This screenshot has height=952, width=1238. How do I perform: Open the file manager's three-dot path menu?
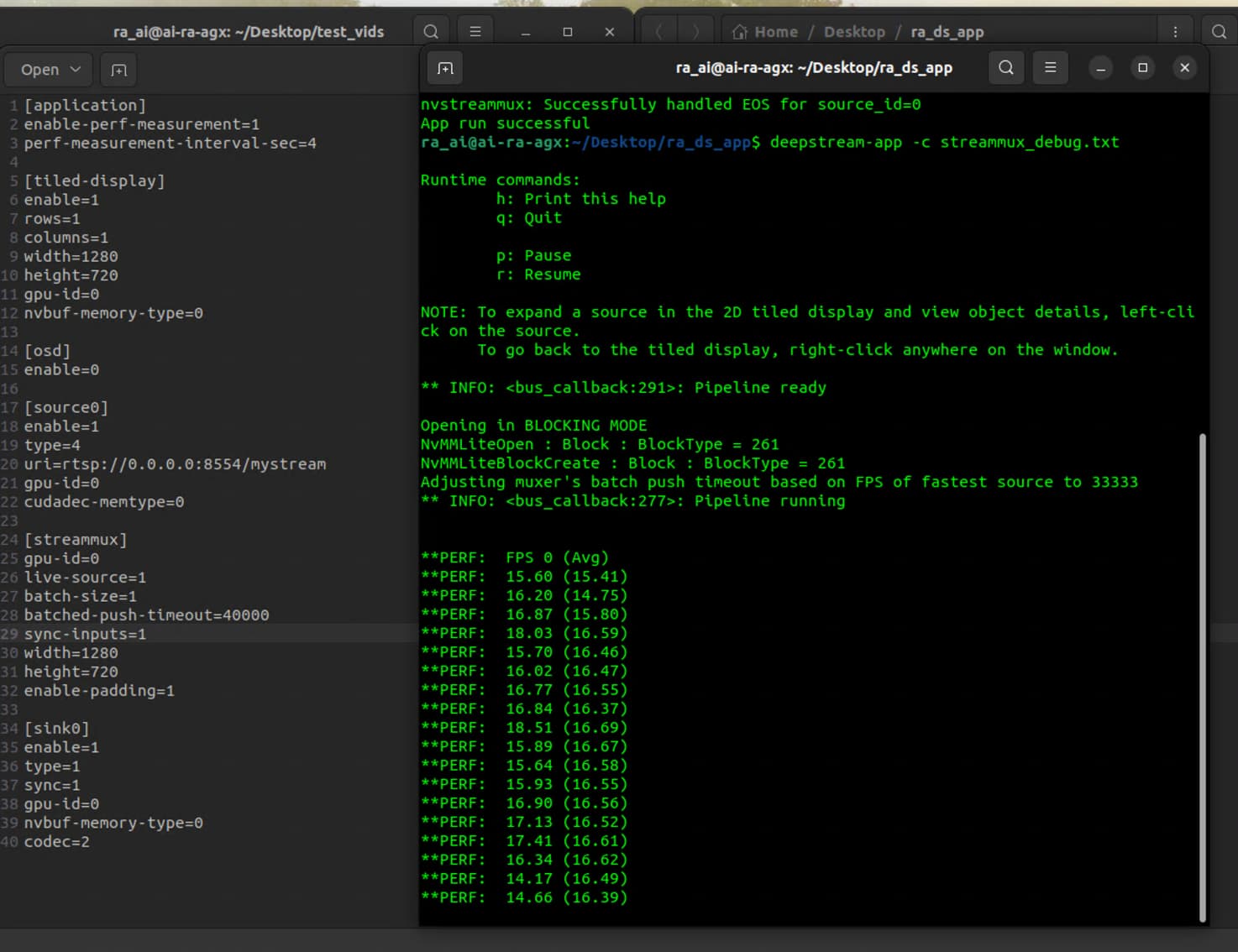(1175, 32)
